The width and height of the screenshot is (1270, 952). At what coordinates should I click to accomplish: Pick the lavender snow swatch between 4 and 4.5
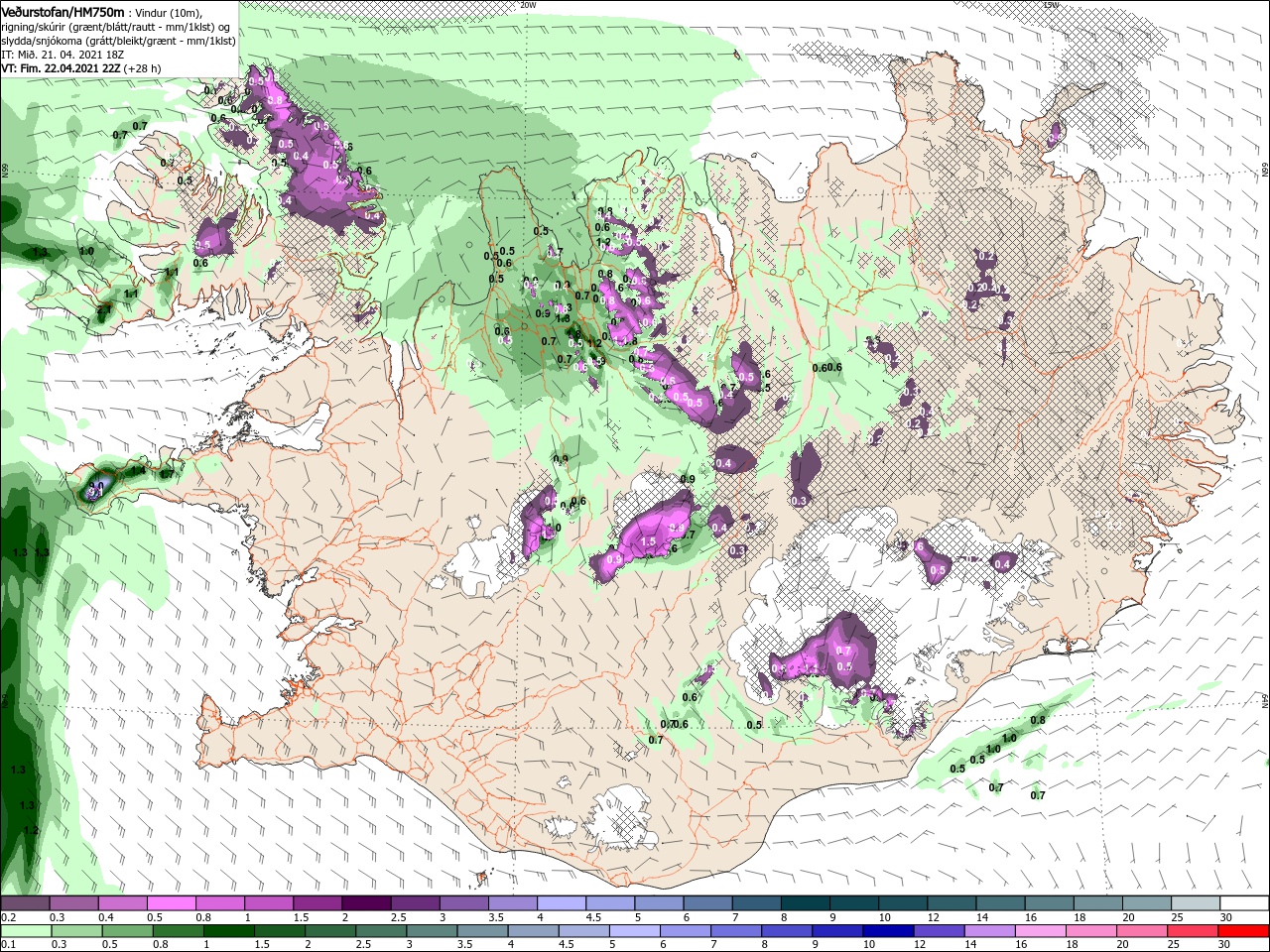tap(562, 903)
